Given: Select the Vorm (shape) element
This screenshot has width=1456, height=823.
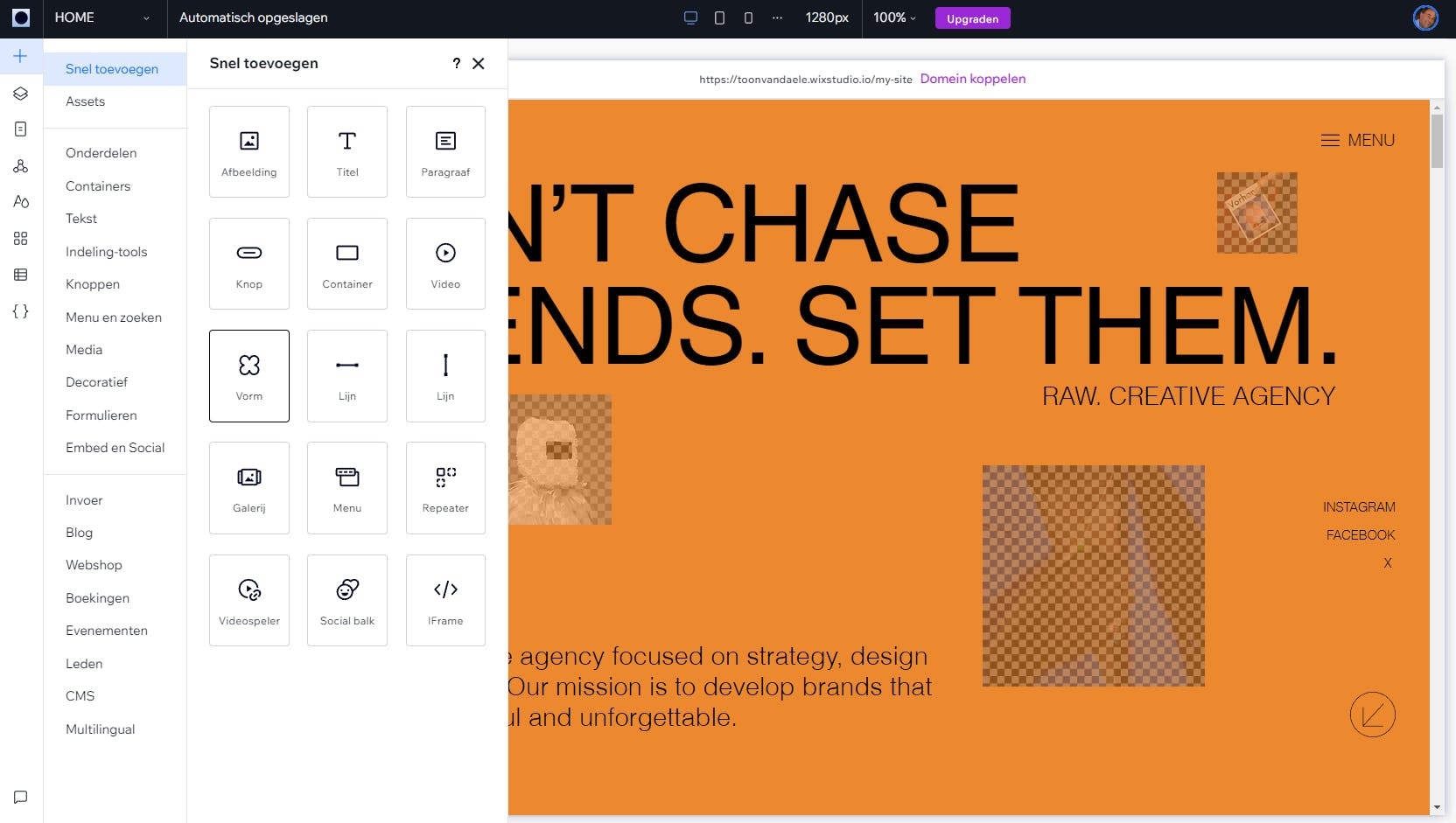Looking at the screenshot, I should tap(248, 375).
